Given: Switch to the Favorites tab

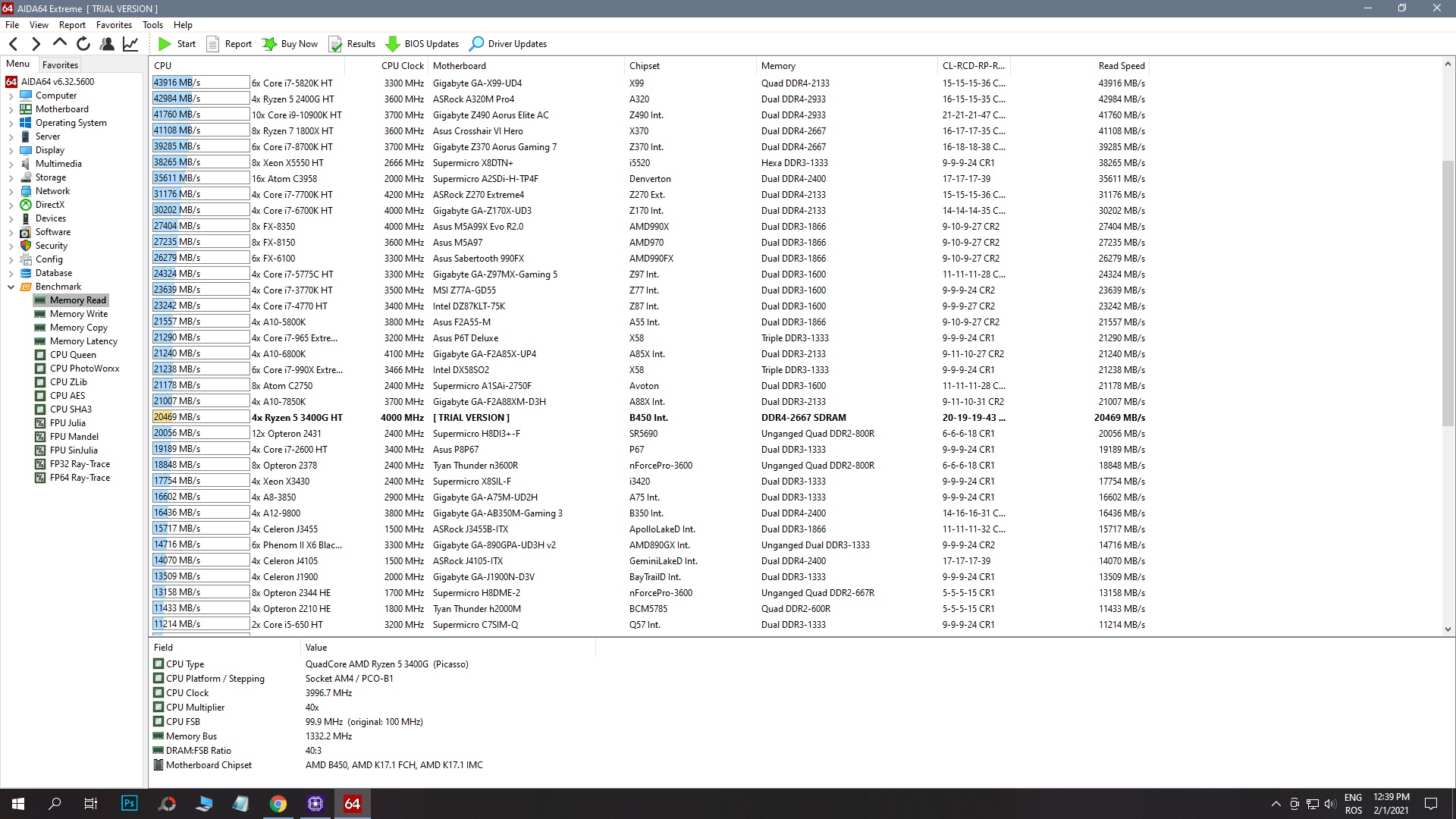Looking at the screenshot, I should point(60,64).
